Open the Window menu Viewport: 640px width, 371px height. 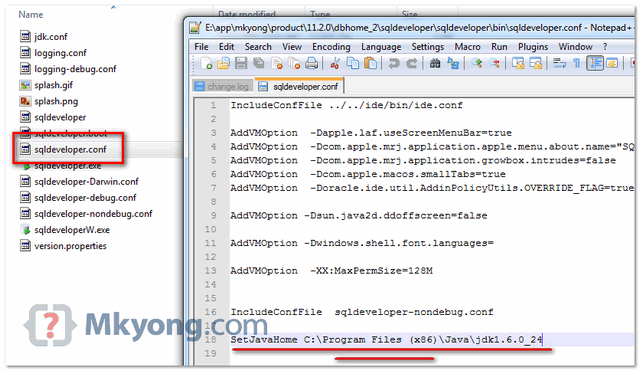coord(575,47)
